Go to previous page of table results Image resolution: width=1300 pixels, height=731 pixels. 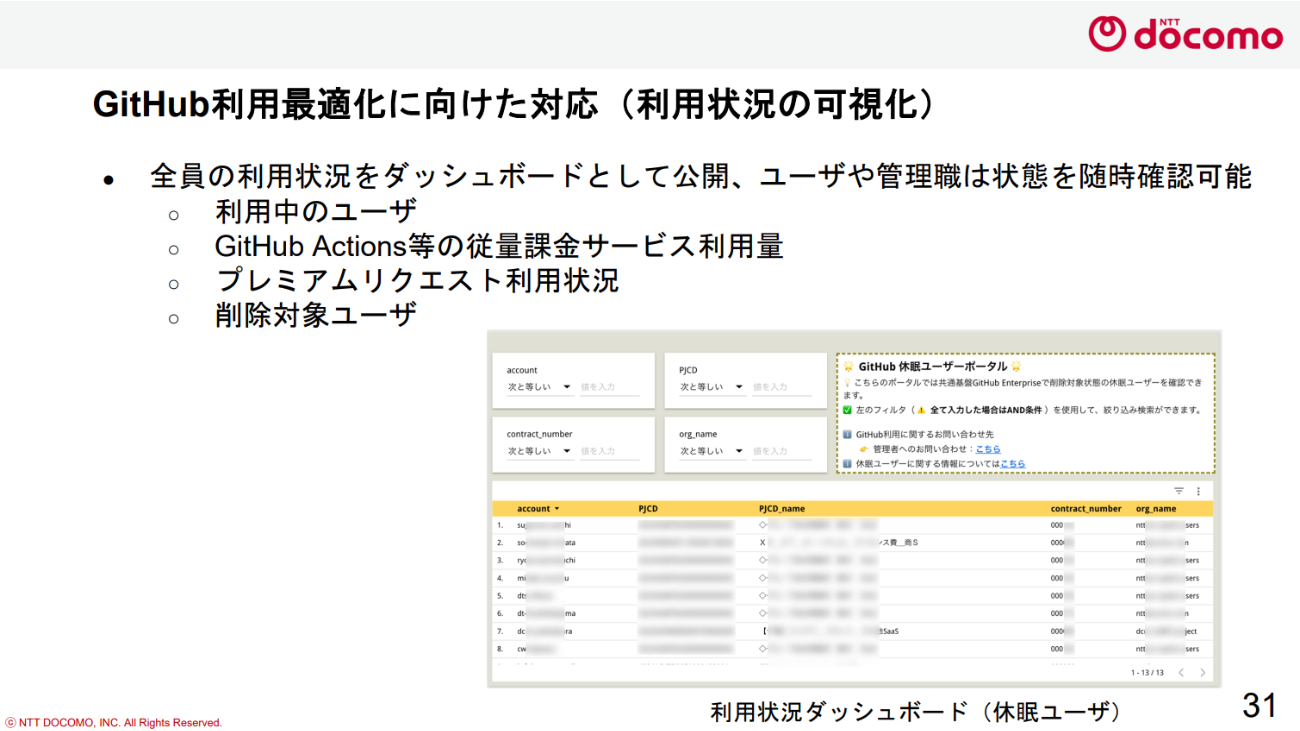pyautogui.click(x=1181, y=673)
